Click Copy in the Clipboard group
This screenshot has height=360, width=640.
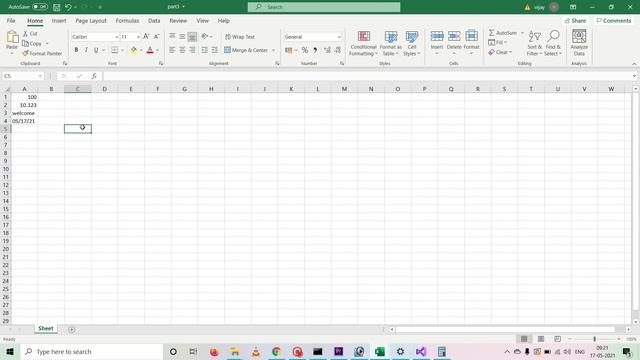pos(32,43)
